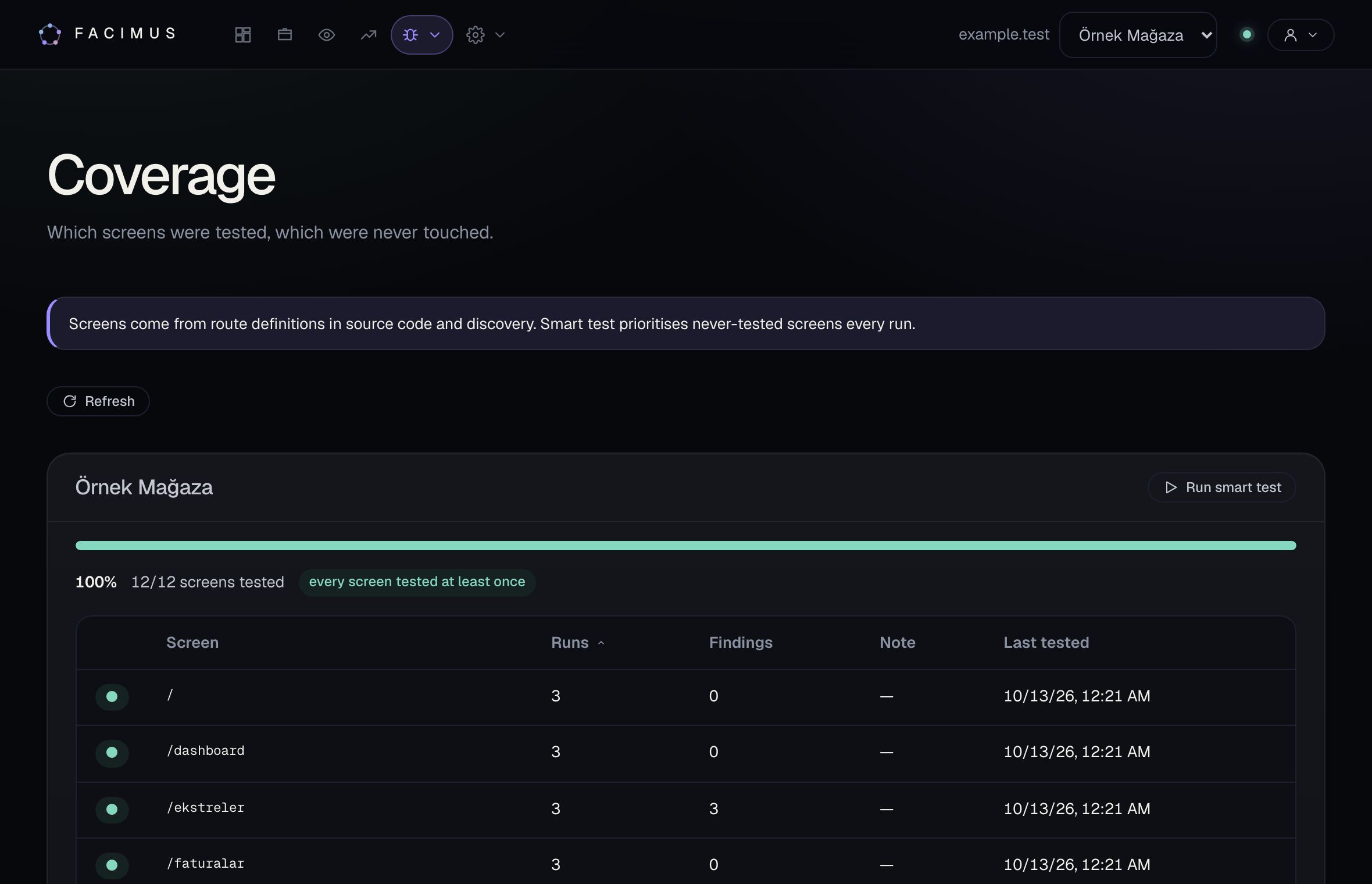Click the Örnek Mağaza card title
The height and width of the screenshot is (884, 1372).
(144, 487)
